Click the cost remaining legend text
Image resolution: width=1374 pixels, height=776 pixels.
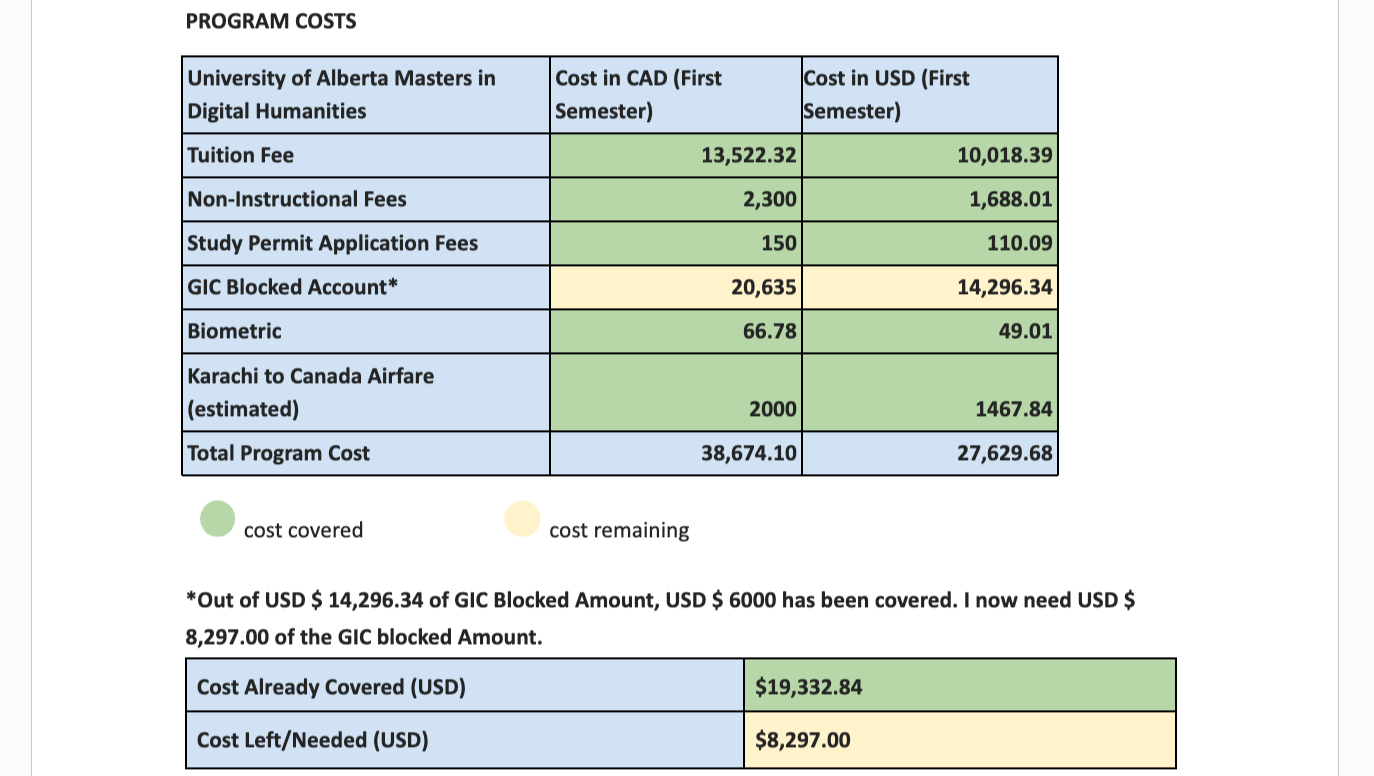pyautogui.click(x=619, y=530)
